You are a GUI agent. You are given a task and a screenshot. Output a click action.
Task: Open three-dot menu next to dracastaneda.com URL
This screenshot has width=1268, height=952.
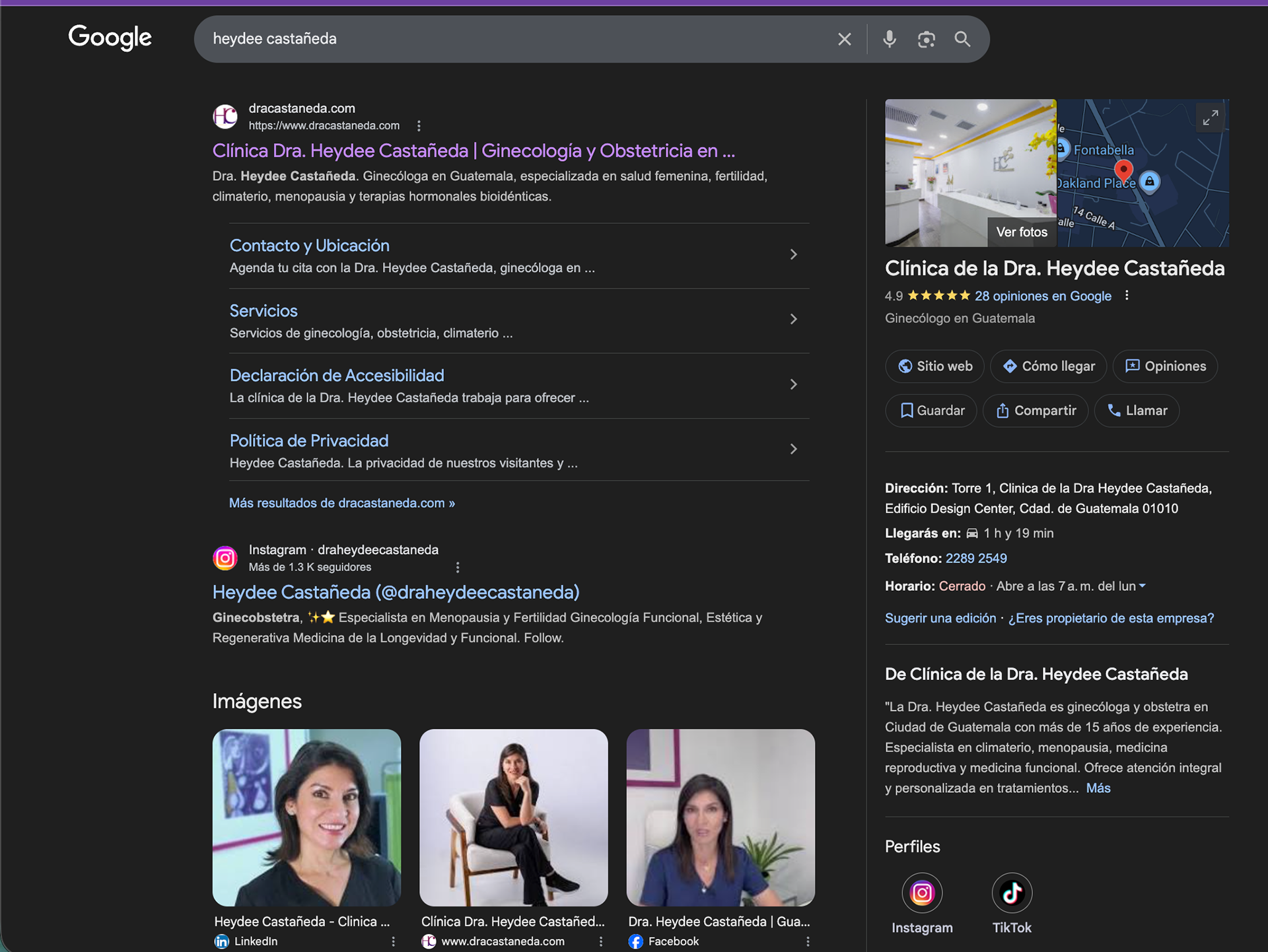click(x=419, y=125)
